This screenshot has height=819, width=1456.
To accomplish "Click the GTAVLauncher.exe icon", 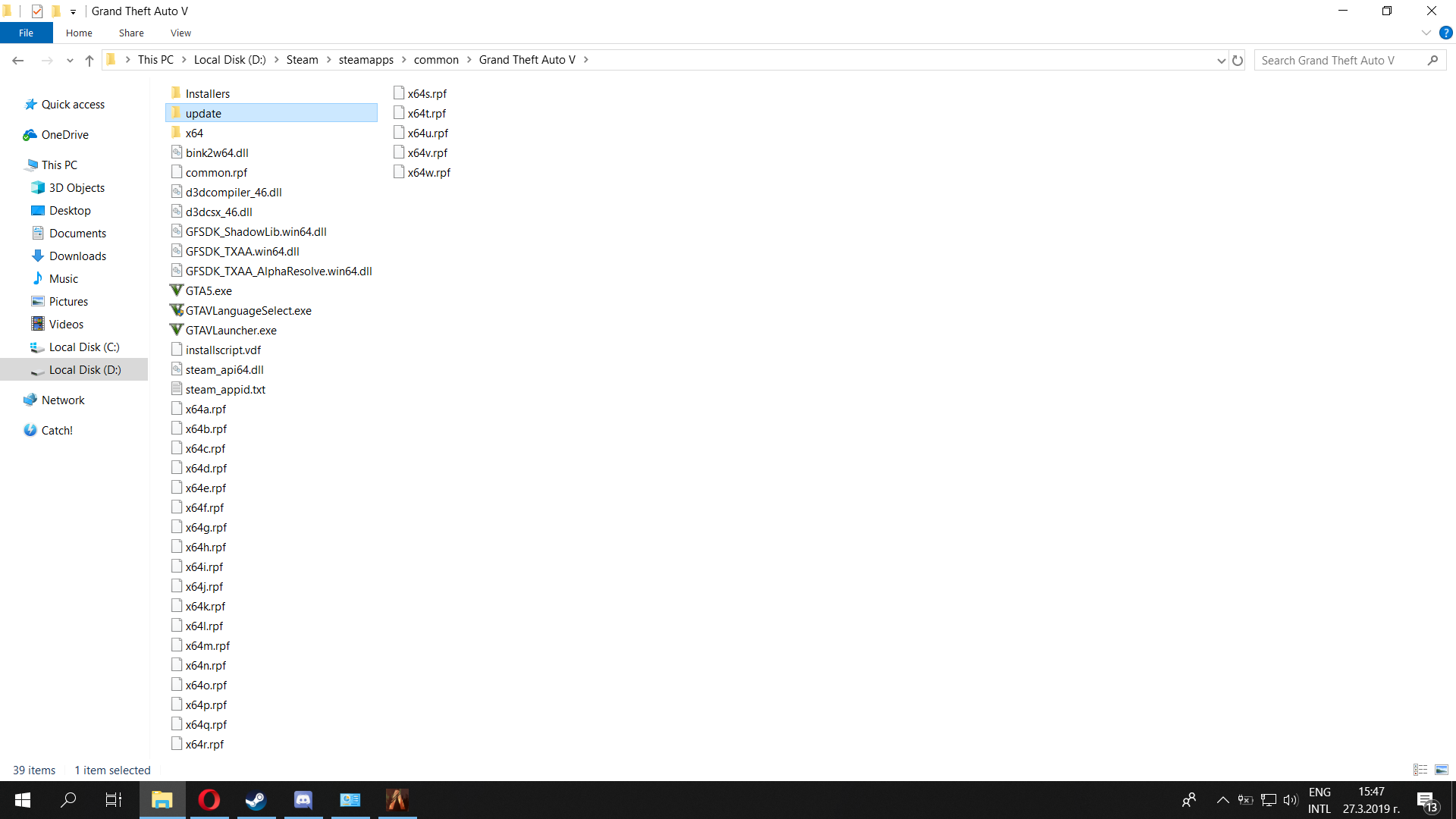I will coord(177,330).
